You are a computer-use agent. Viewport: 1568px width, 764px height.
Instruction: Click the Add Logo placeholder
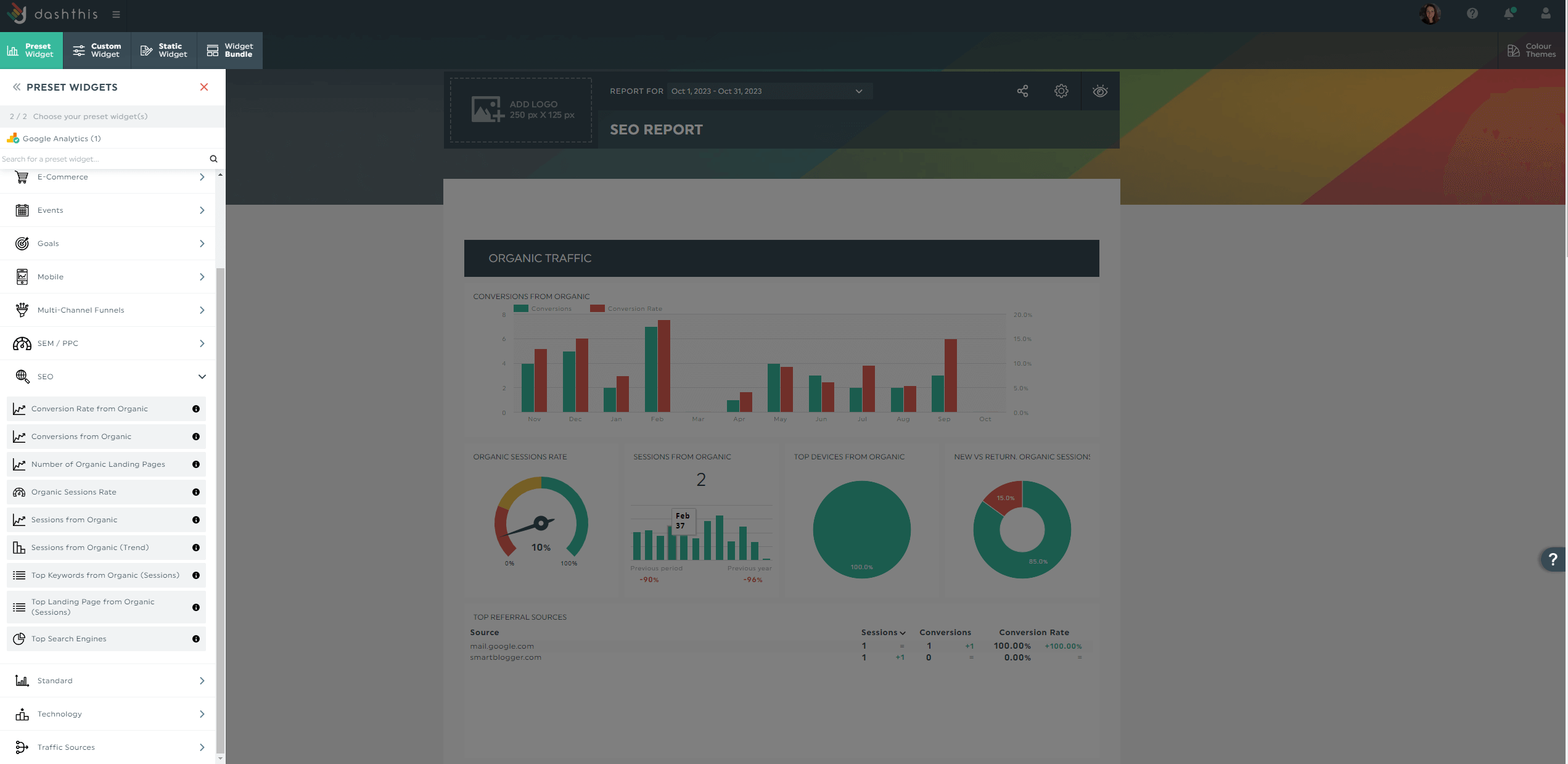click(521, 110)
